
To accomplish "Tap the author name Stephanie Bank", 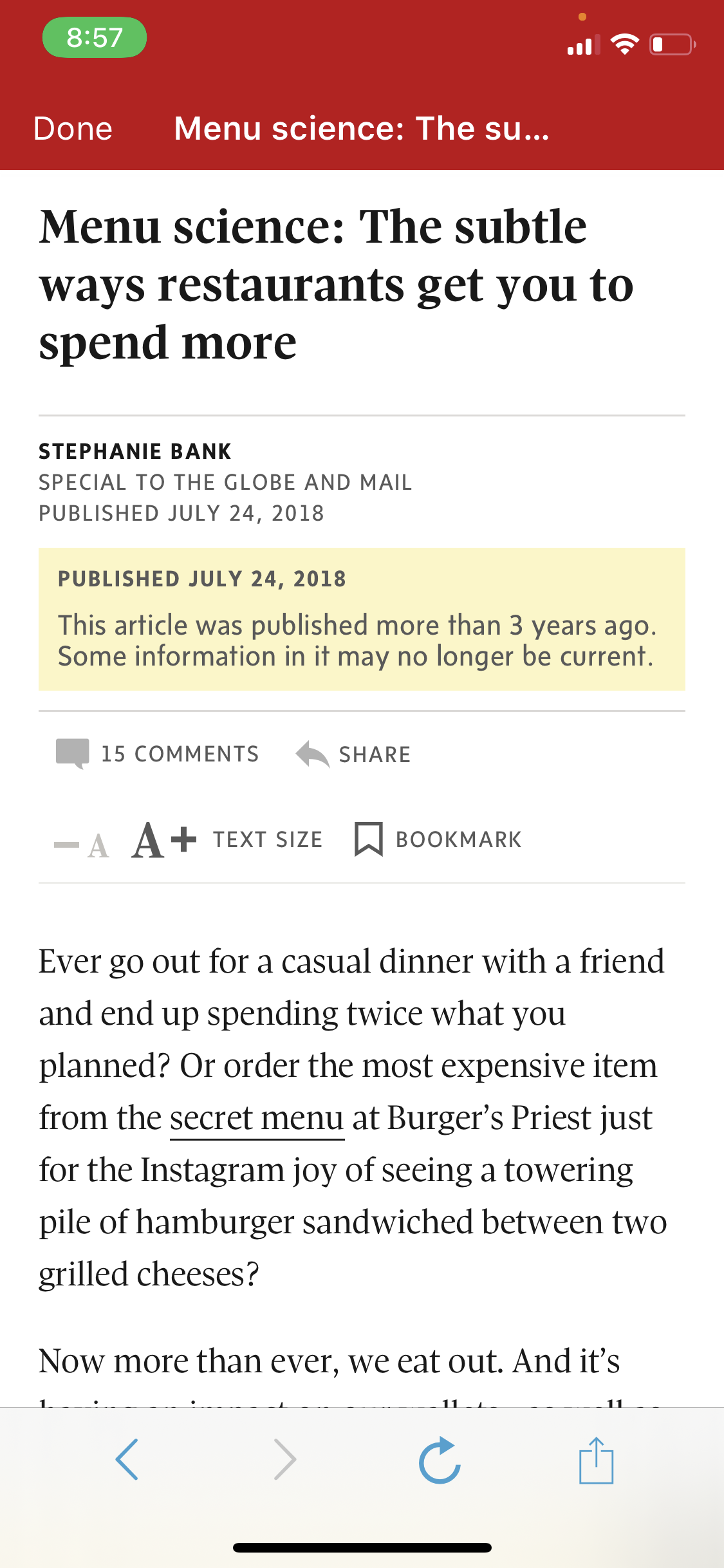I will (135, 451).
